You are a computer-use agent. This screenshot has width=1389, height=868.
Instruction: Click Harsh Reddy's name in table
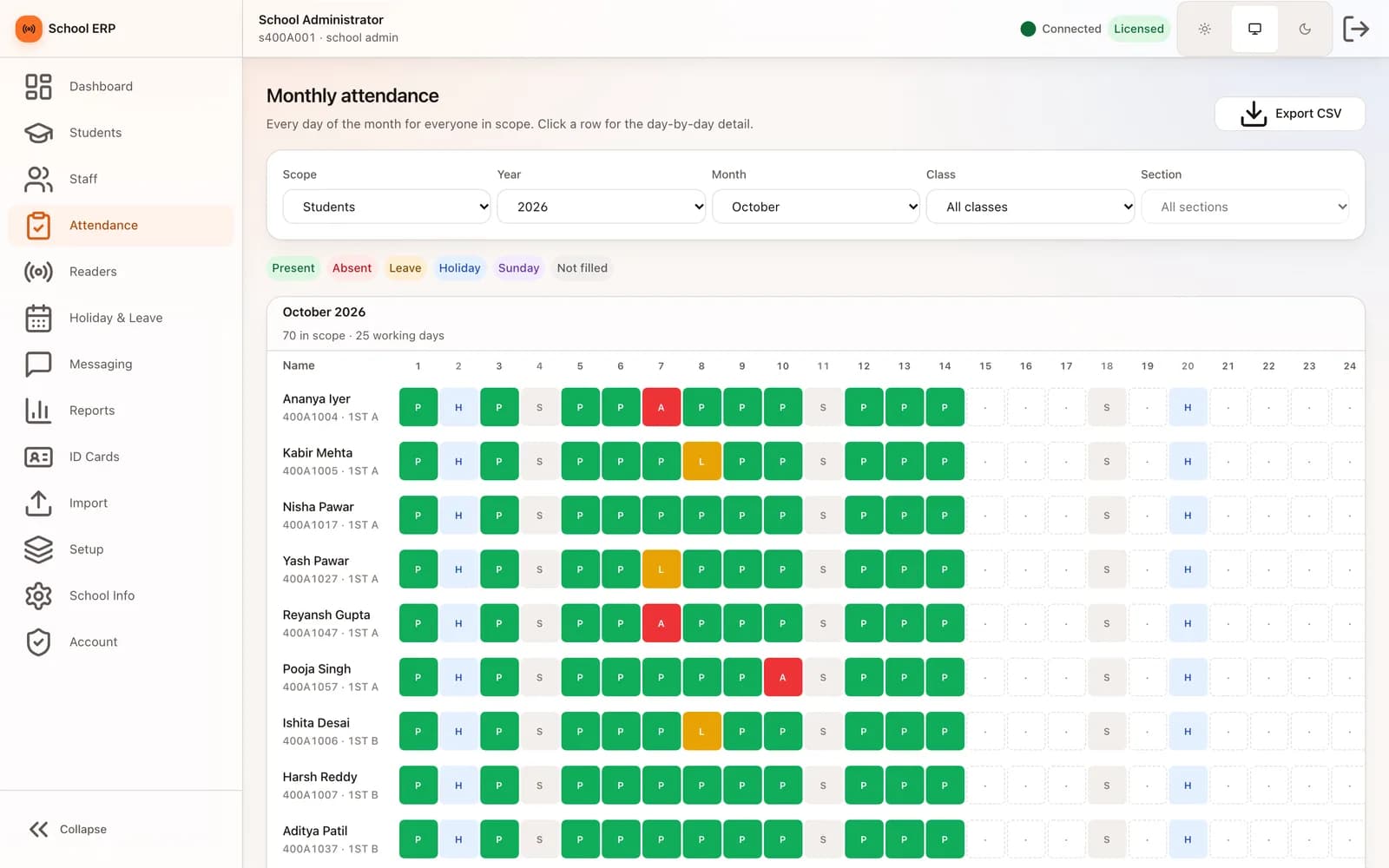(x=319, y=777)
